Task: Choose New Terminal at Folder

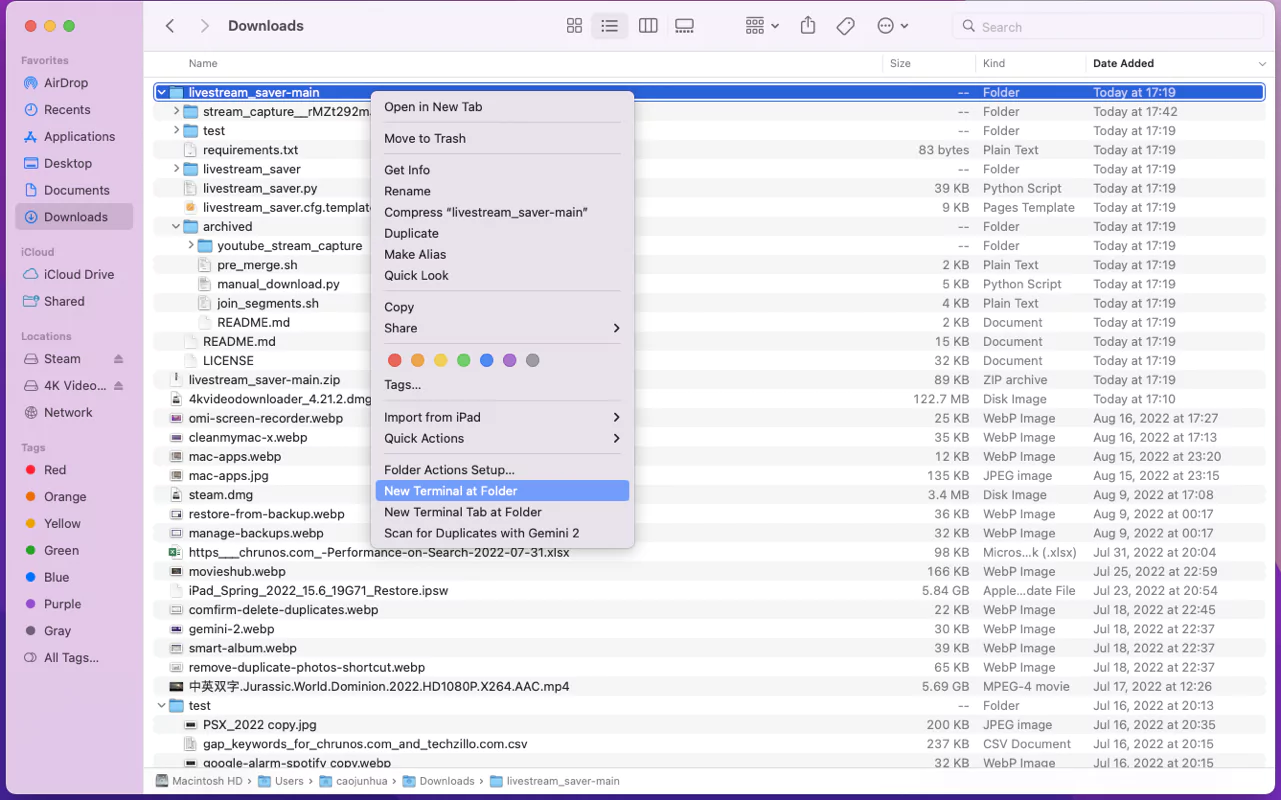Action: click(451, 491)
